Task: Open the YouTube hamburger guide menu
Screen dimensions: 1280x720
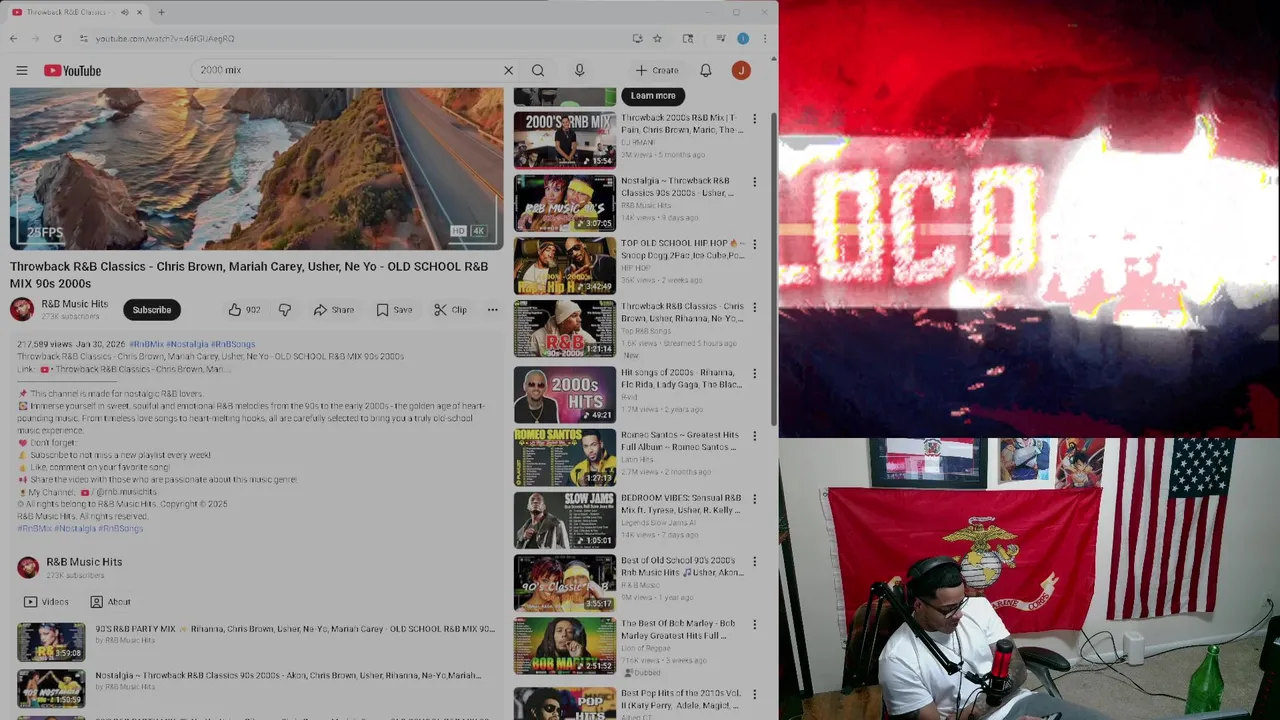Action: 22,70
